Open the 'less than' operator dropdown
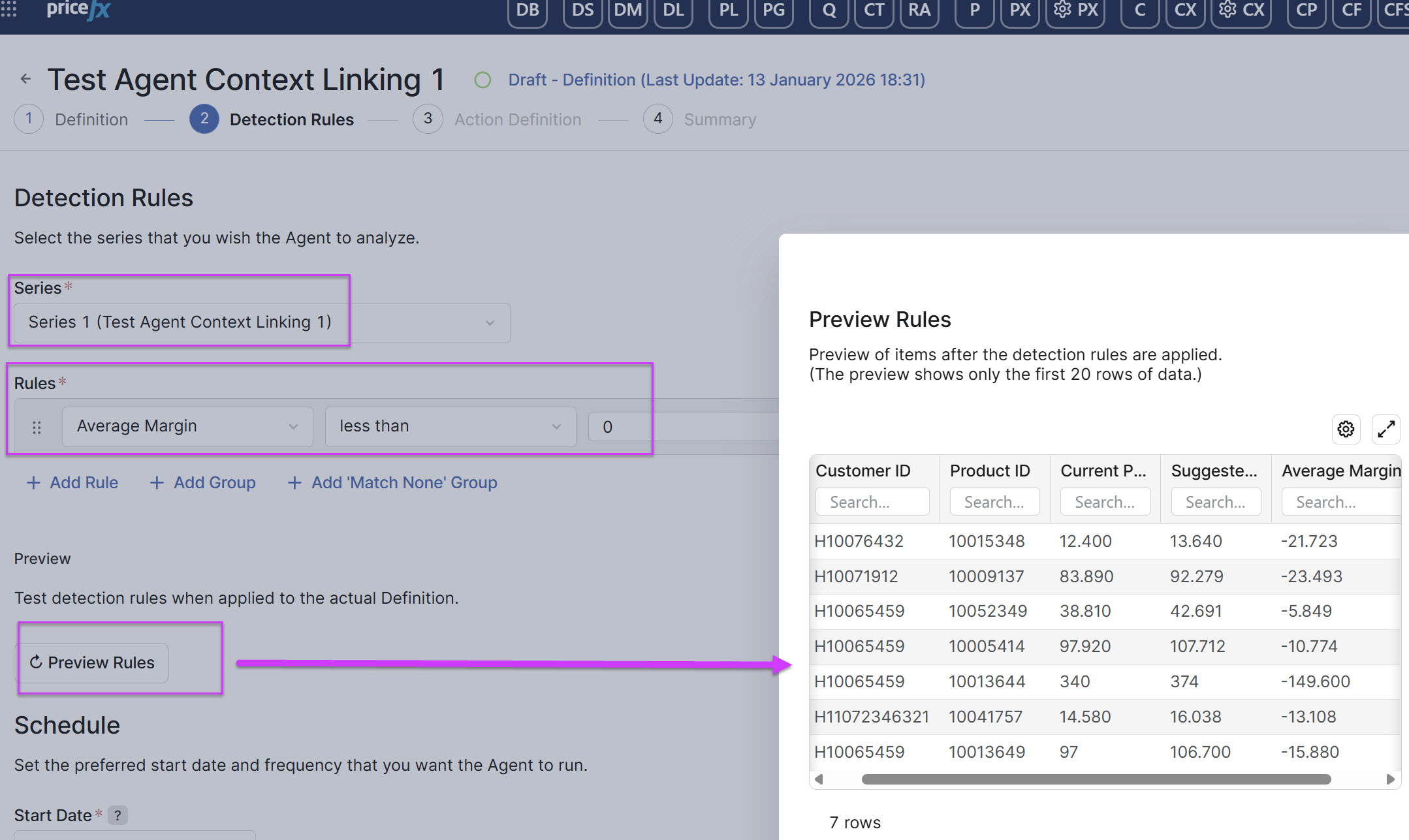 tap(450, 426)
